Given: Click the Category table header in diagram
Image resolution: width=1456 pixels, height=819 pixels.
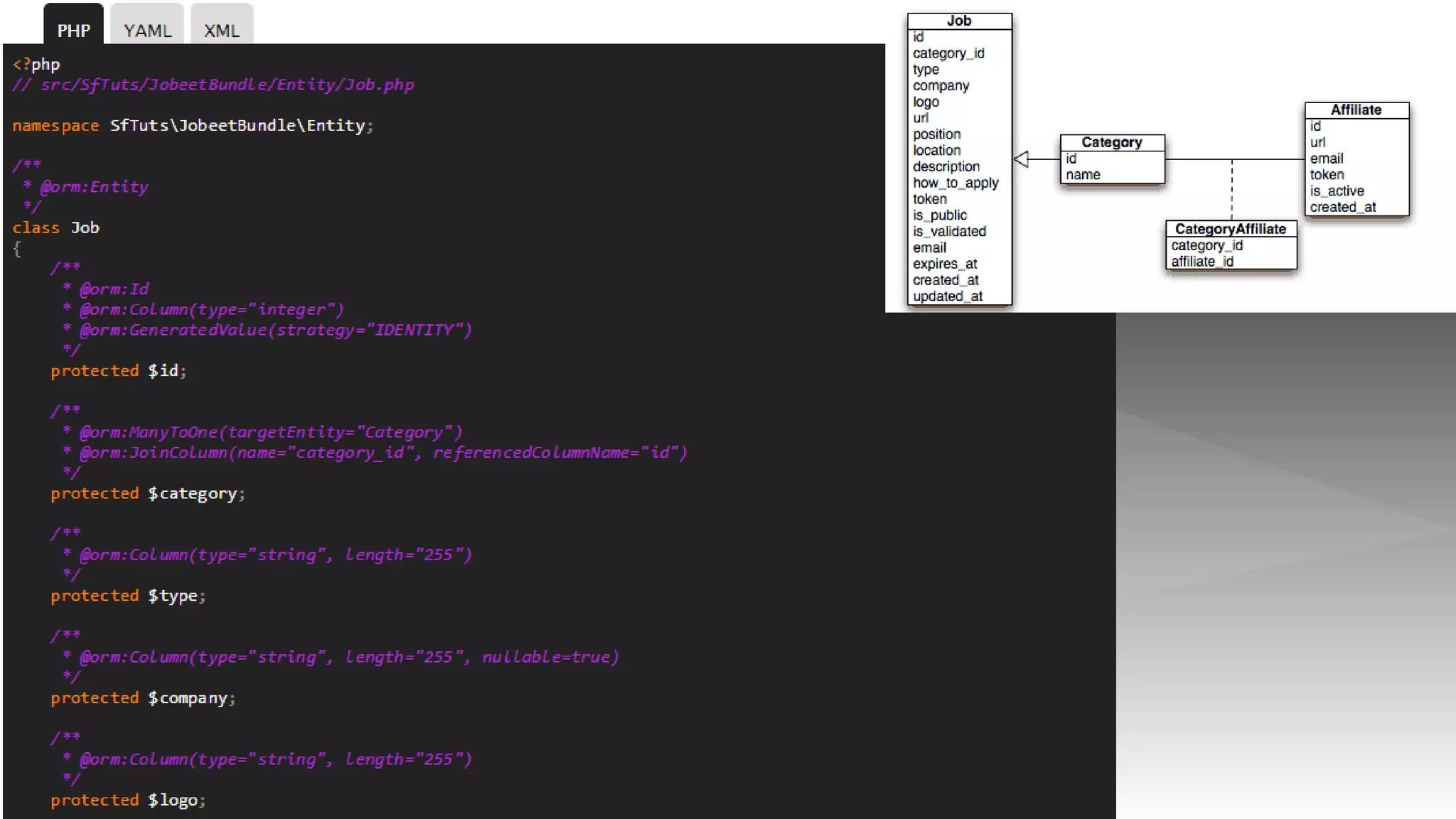Looking at the screenshot, I should [x=1111, y=142].
